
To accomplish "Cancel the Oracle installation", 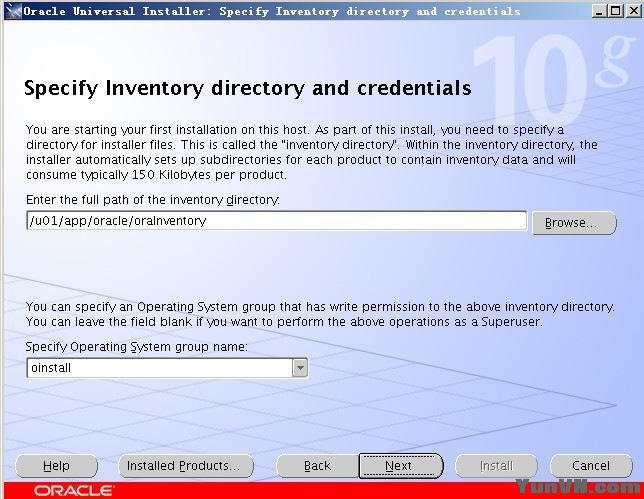I will click(x=591, y=466).
